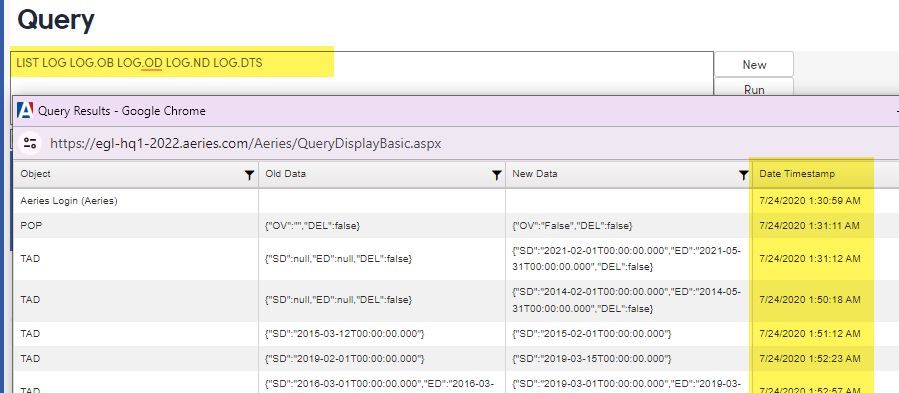Click the QueryDisplayBasic.aspx address URL

coord(245,143)
